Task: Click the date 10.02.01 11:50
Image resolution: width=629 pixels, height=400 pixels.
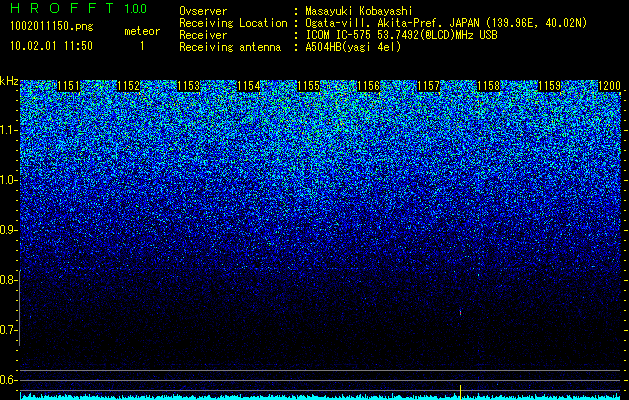Action: [51, 46]
